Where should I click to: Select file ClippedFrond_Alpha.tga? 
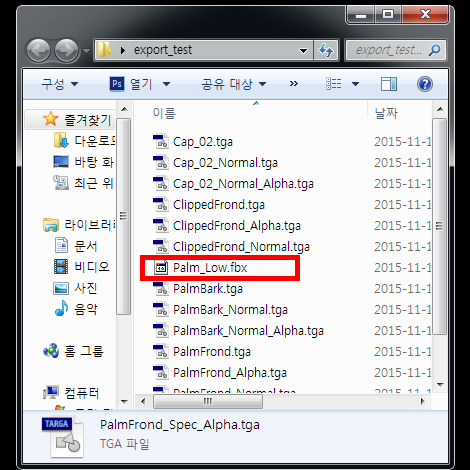pyautogui.click(x=237, y=226)
